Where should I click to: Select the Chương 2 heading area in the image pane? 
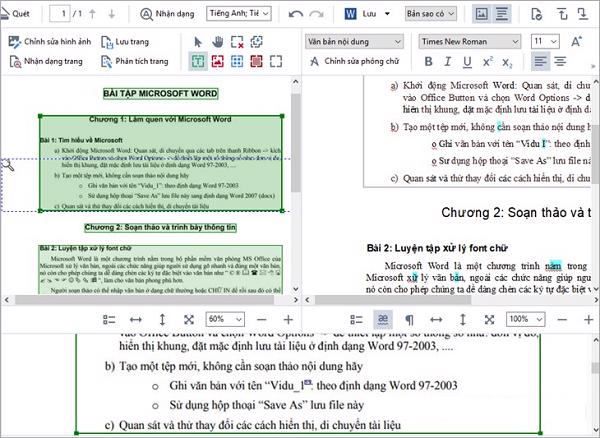click(160, 228)
